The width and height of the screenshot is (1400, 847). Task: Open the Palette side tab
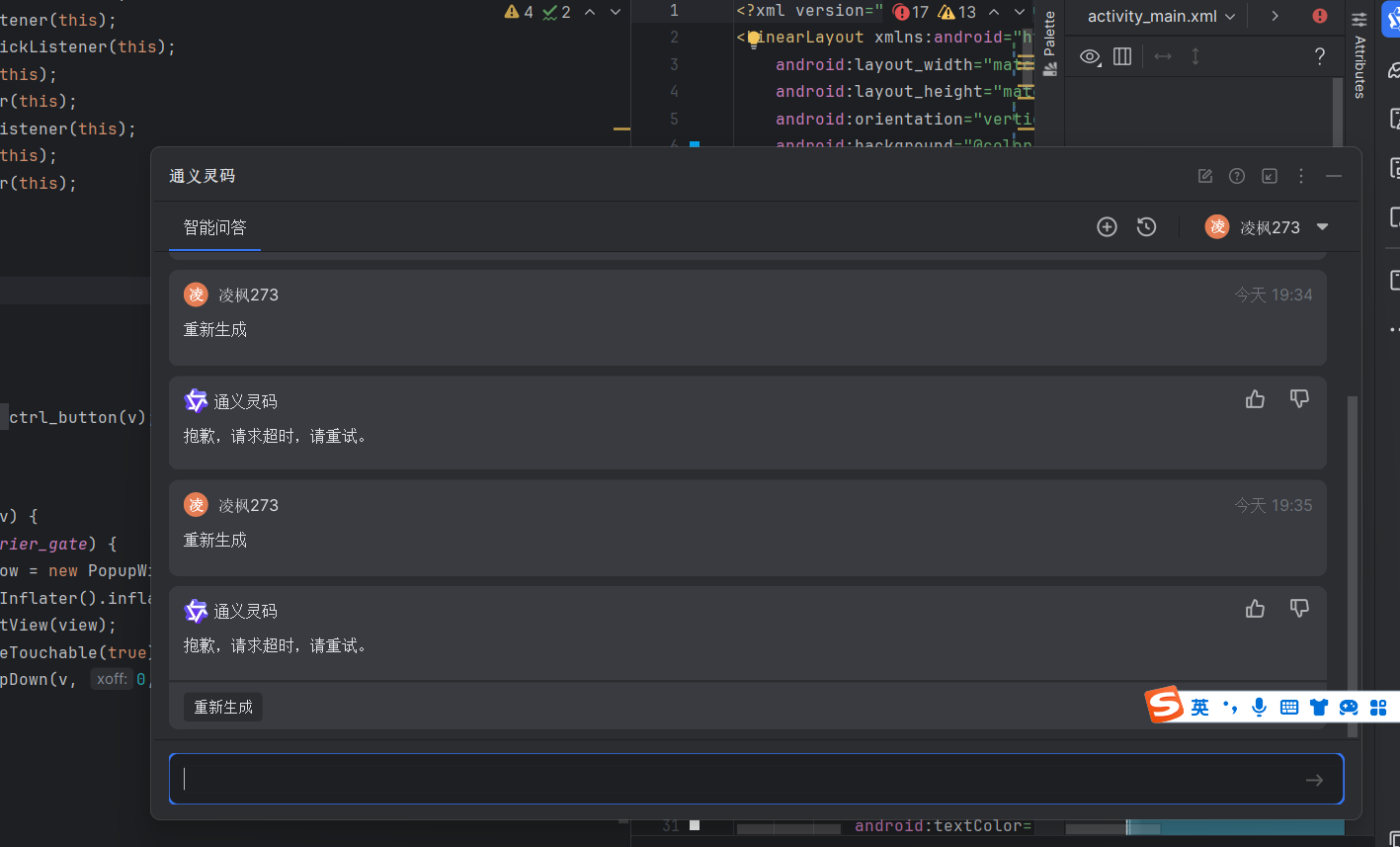point(1049,43)
